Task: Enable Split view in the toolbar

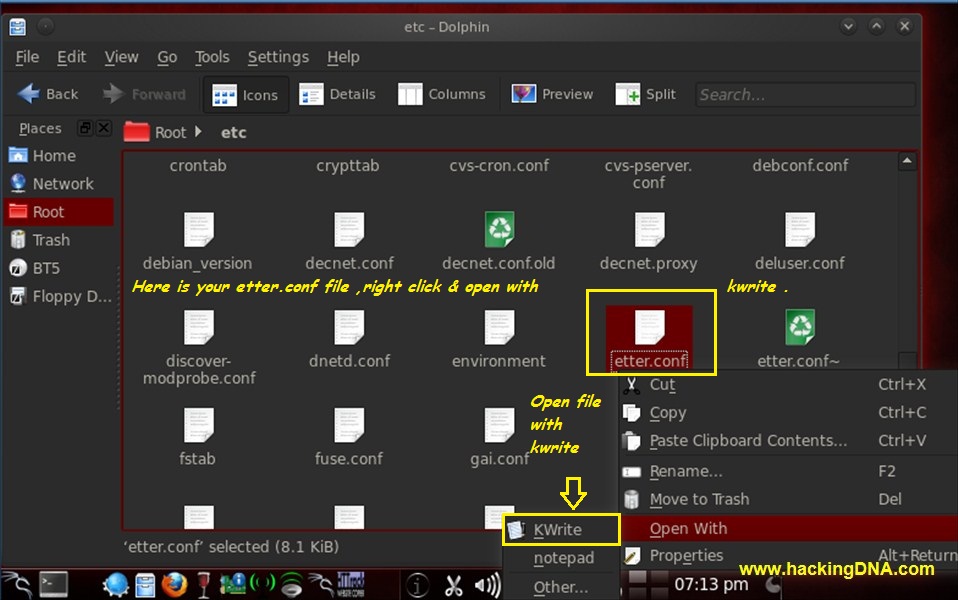Action: [x=645, y=94]
